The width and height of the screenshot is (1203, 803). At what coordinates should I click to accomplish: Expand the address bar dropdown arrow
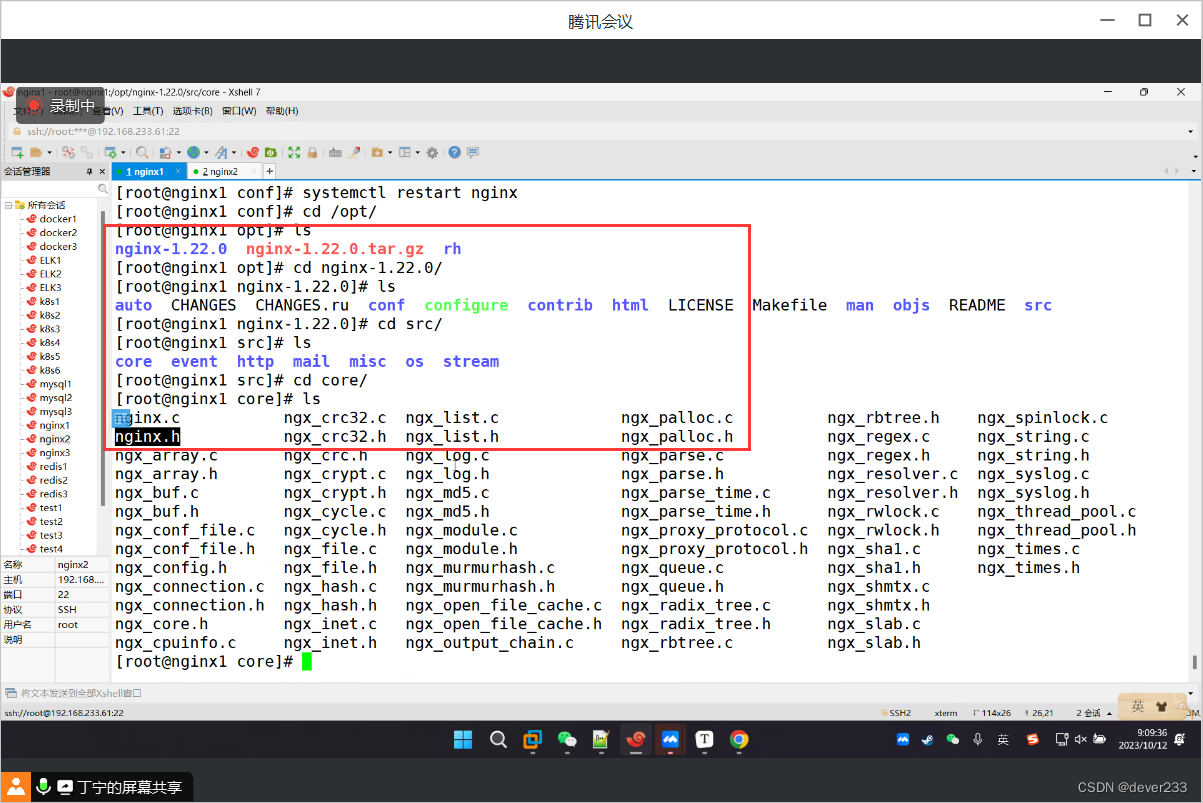point(1190,131)
